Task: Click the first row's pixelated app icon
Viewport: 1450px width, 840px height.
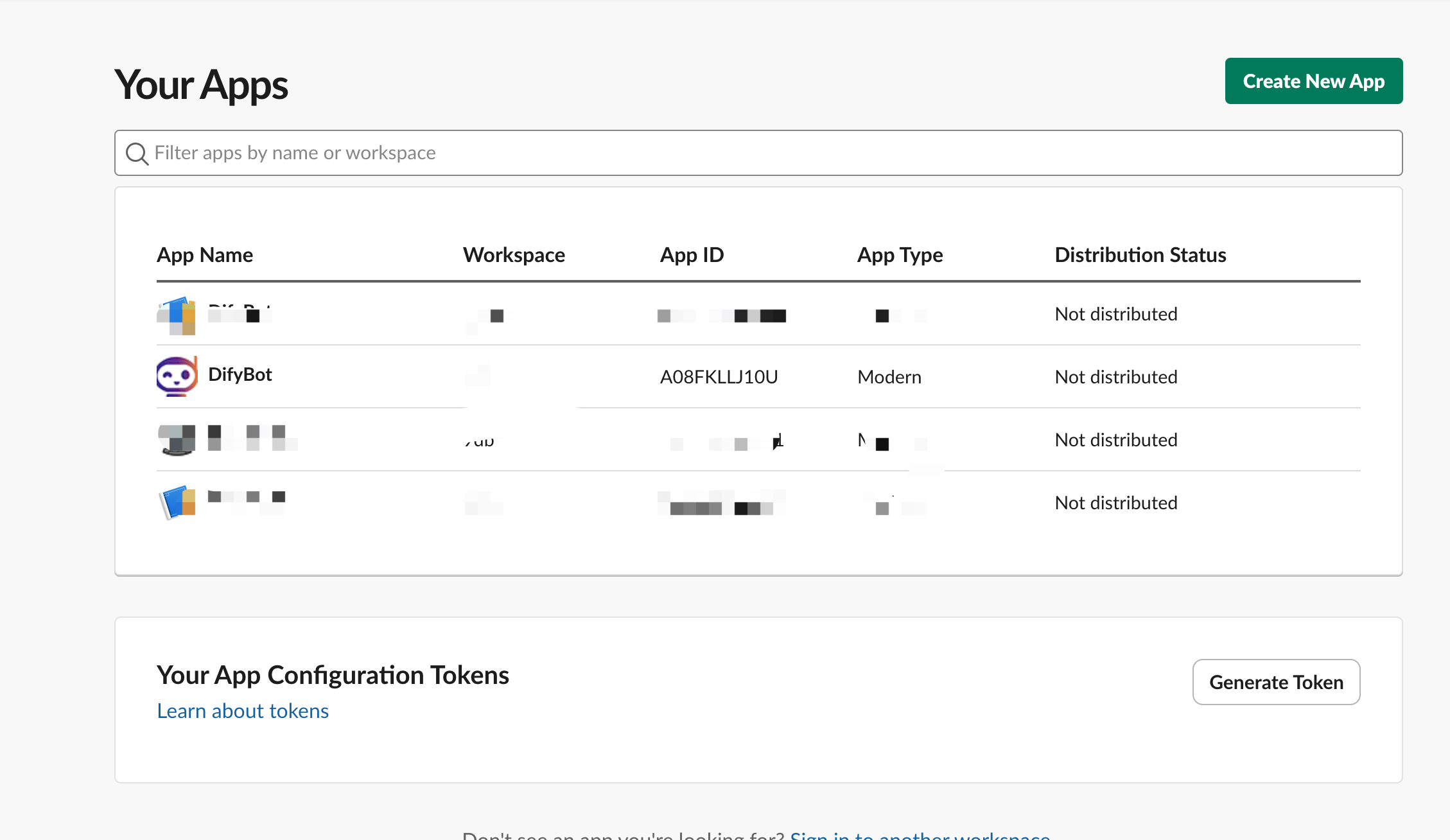Action: click(177, 315)
